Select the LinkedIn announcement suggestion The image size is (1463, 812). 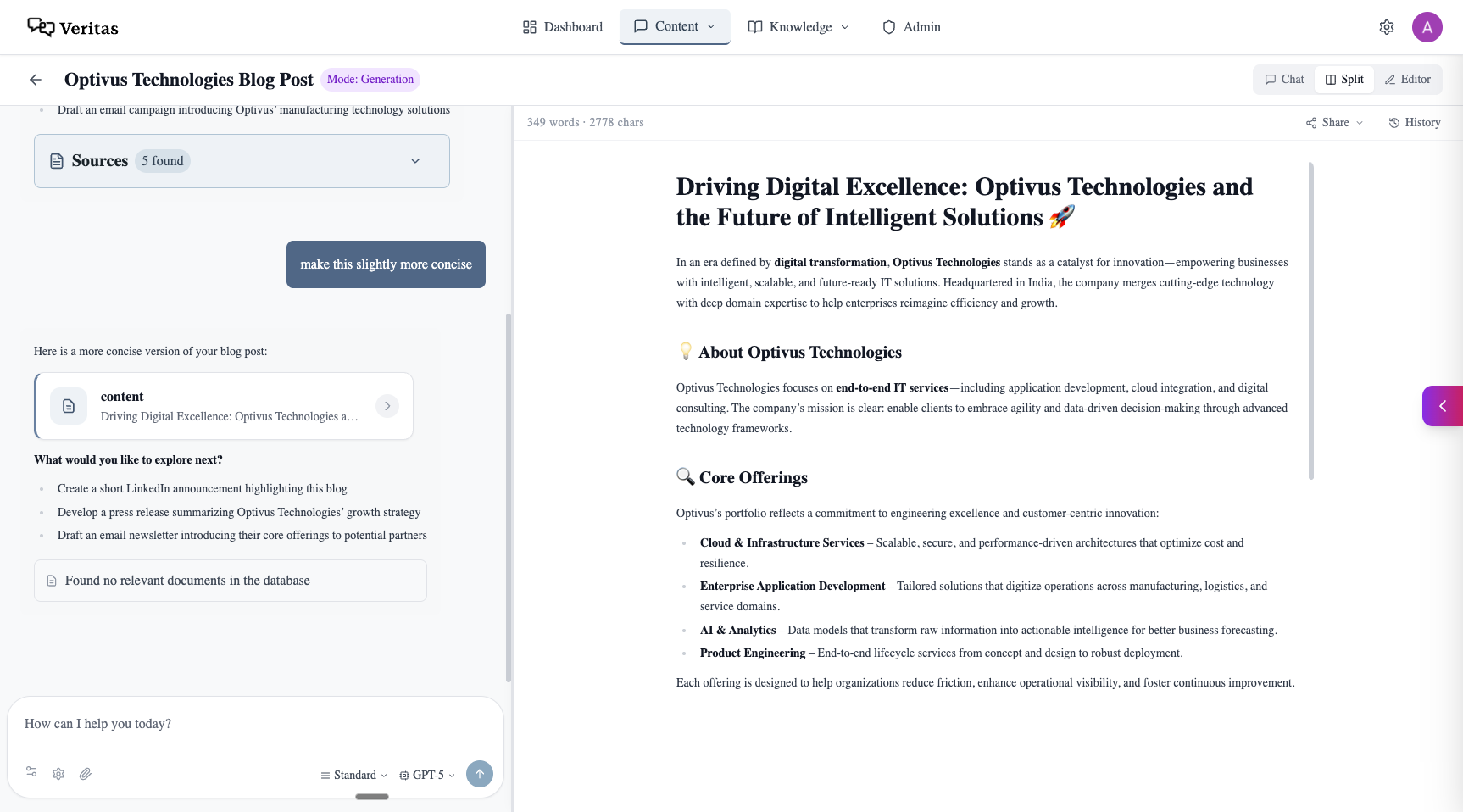pos(202,488)
